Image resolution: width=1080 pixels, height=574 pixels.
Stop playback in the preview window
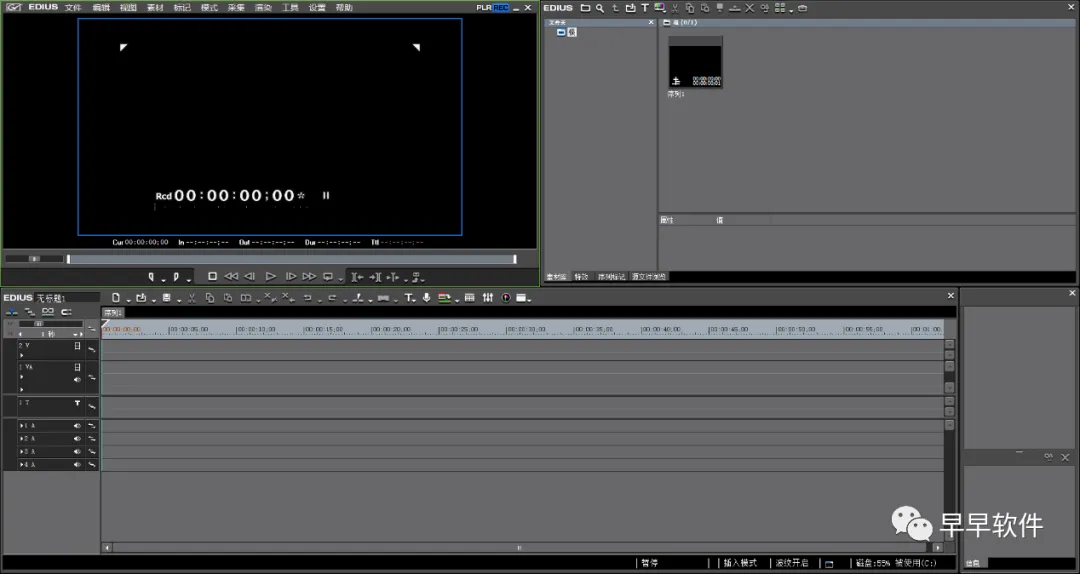click(212, 276)
